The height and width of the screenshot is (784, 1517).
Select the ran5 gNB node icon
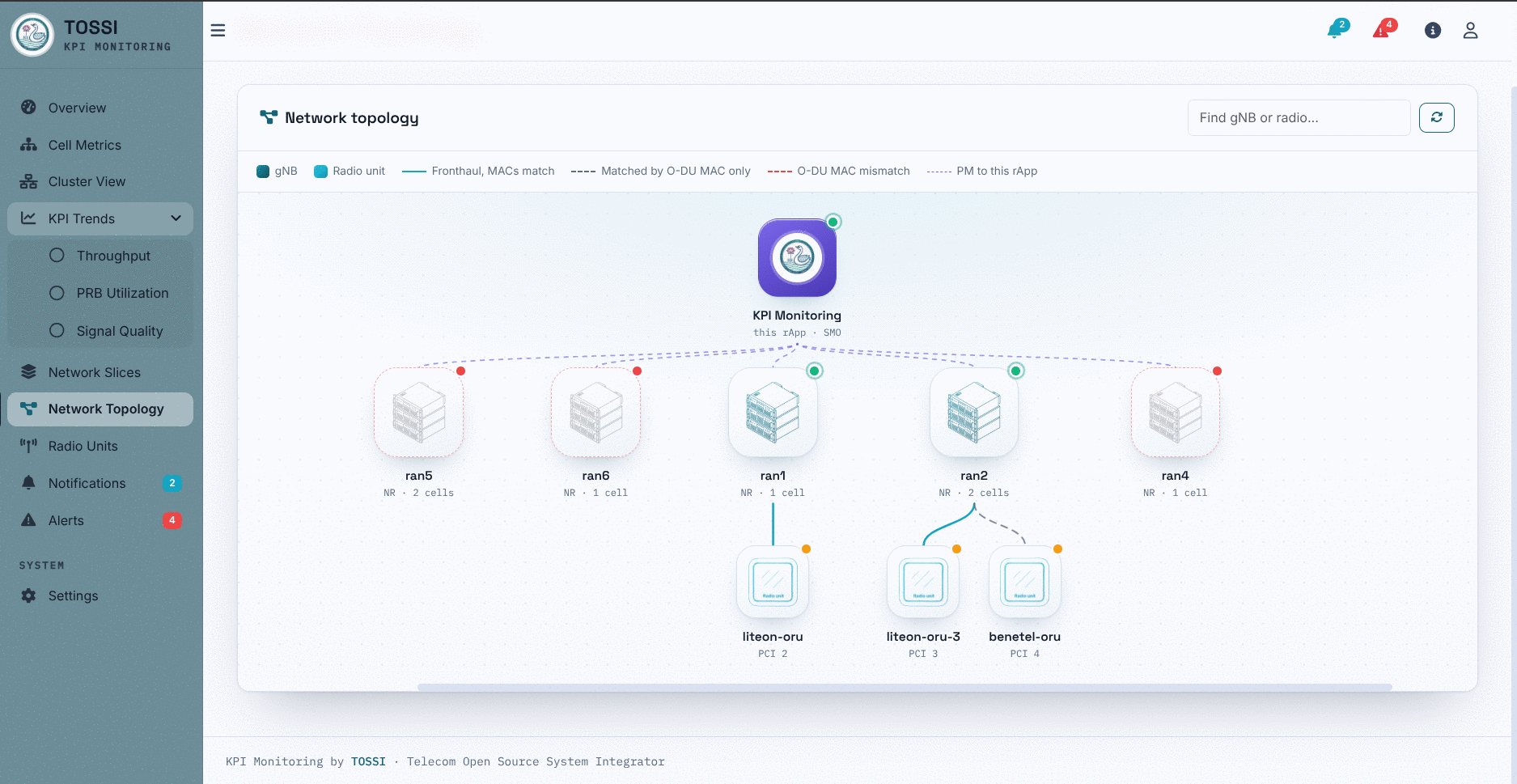pyautogui.click(x=419, y=413)
